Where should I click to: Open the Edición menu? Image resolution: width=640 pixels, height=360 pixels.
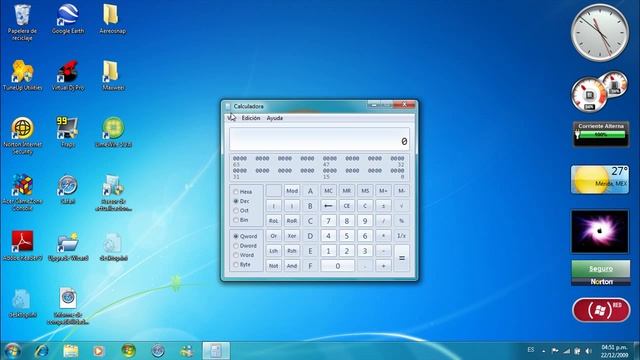click(251, 118)
